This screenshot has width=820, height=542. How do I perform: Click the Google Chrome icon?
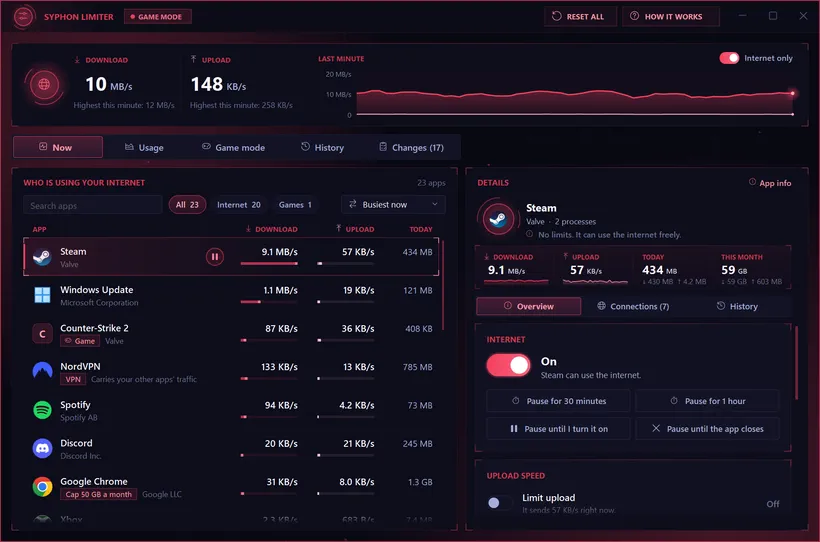[x=42, y=487]
